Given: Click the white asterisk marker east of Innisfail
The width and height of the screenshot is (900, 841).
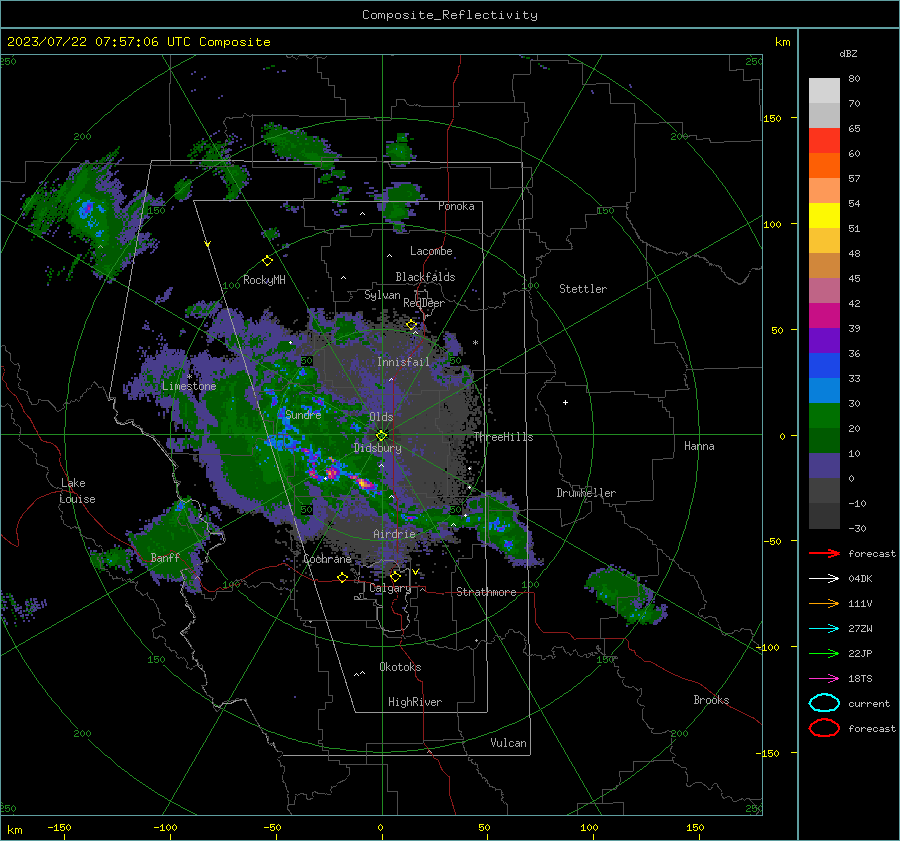Looking at the screenshot, I should (x=475, y=343).
